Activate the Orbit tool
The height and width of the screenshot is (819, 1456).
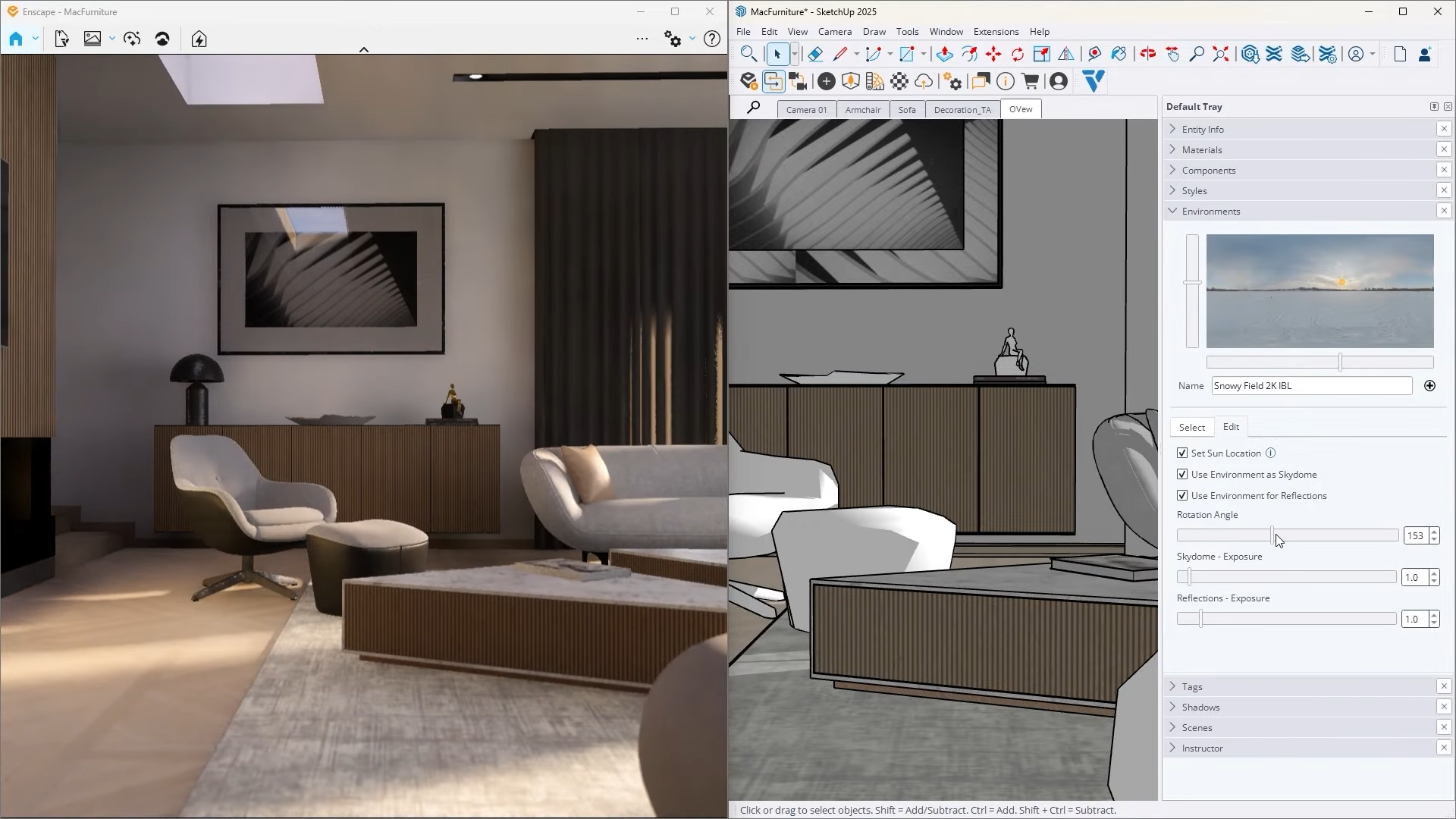[x=1147, y=54]
